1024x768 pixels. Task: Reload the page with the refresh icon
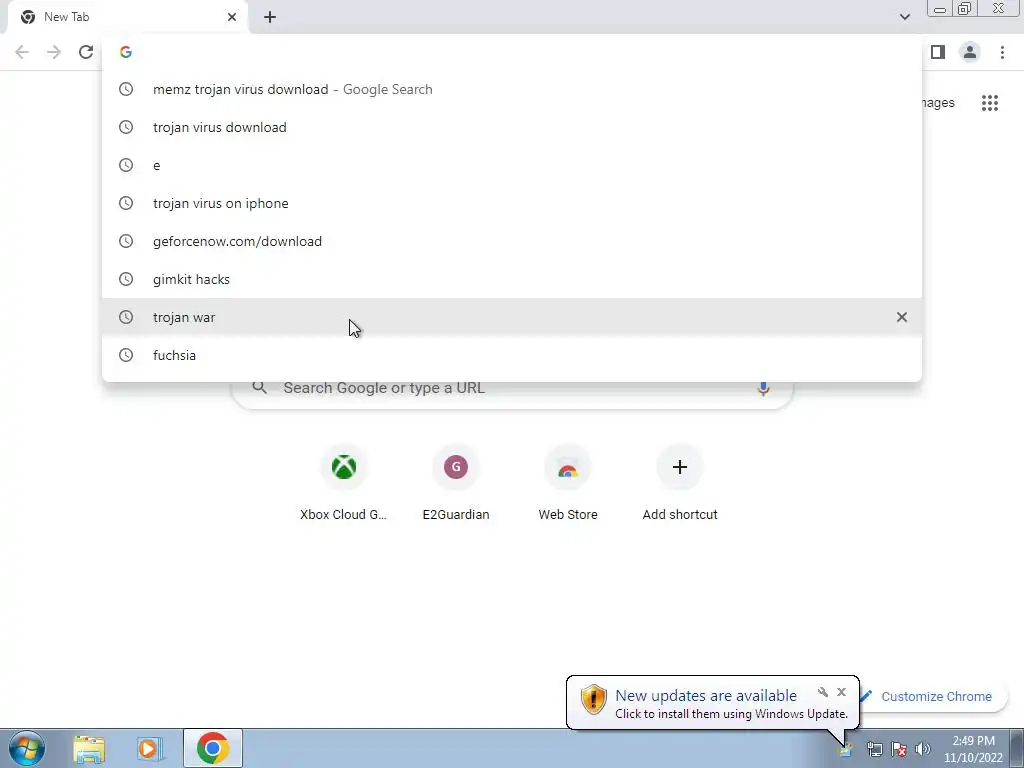tap(86, 52)
